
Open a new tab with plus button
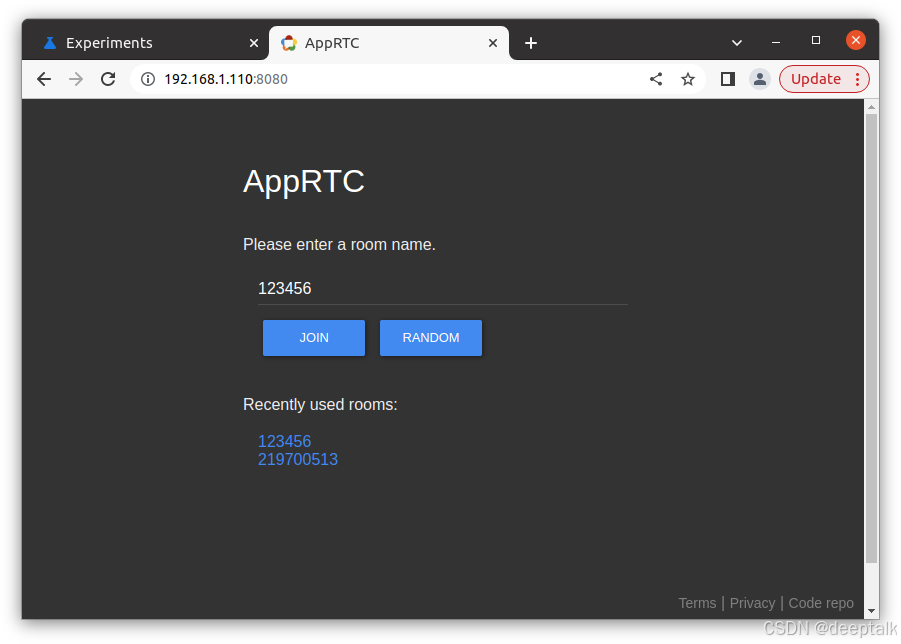coord(531,43)
